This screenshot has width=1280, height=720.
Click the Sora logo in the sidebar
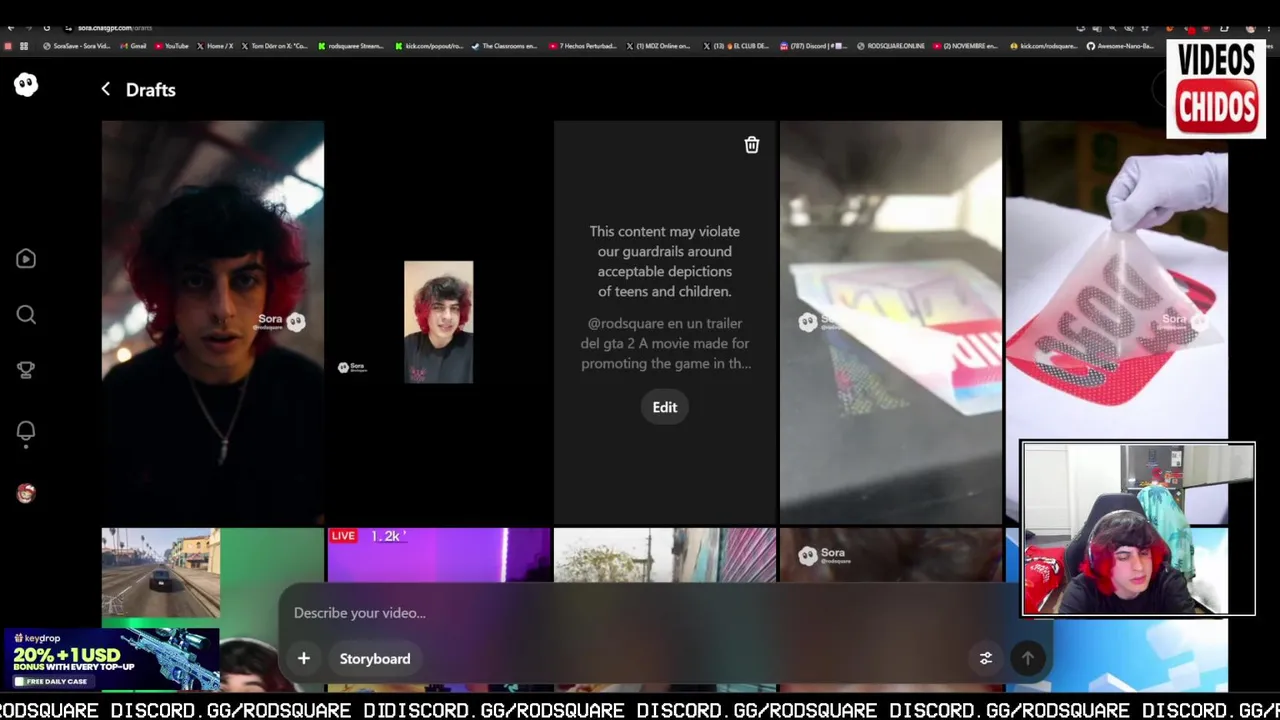tap(26, 85)
